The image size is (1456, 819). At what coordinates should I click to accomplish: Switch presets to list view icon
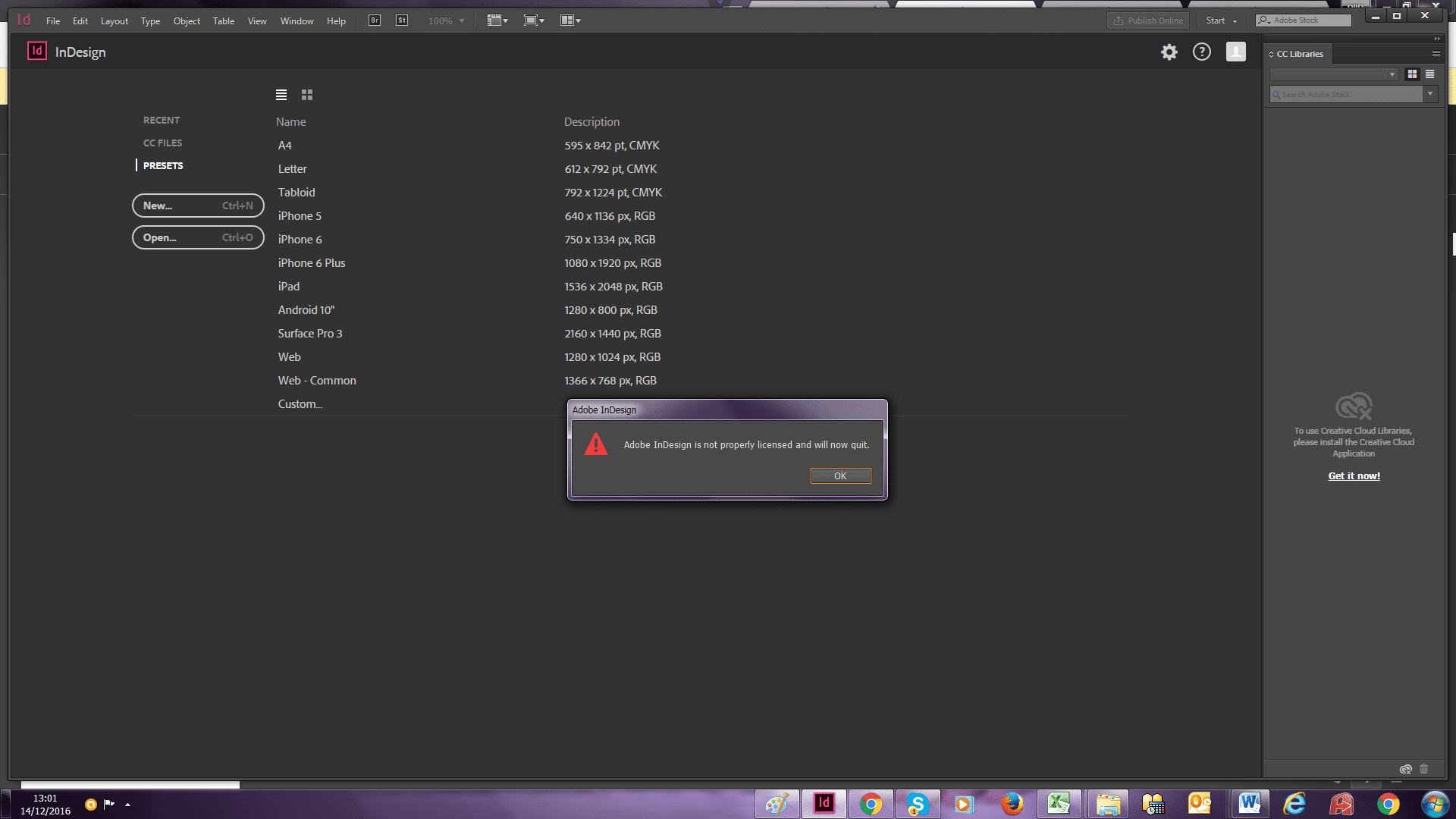point(281,95)
